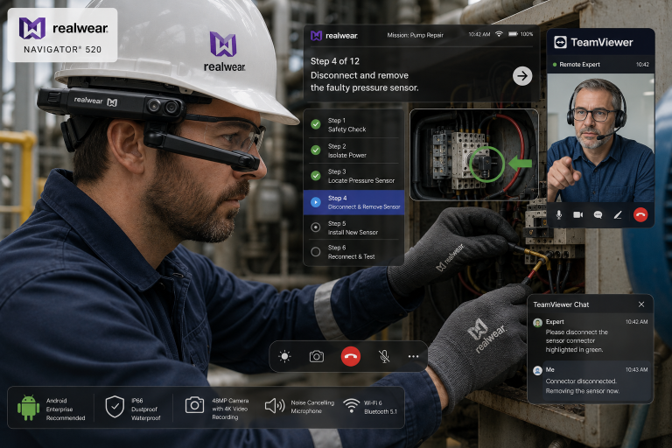Open Step 3 Locate Pressure Sensor

354,176
